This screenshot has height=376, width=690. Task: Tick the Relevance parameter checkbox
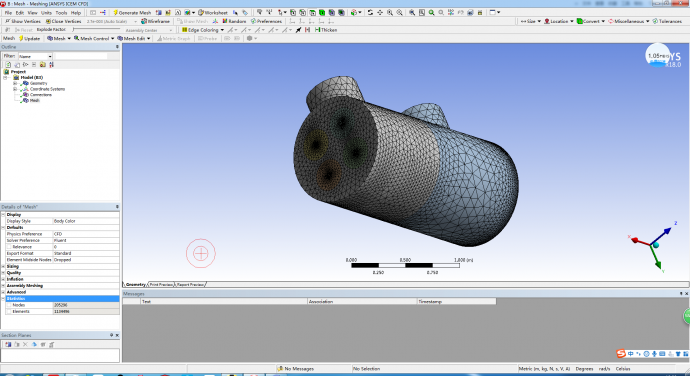(x=9, y=247)
